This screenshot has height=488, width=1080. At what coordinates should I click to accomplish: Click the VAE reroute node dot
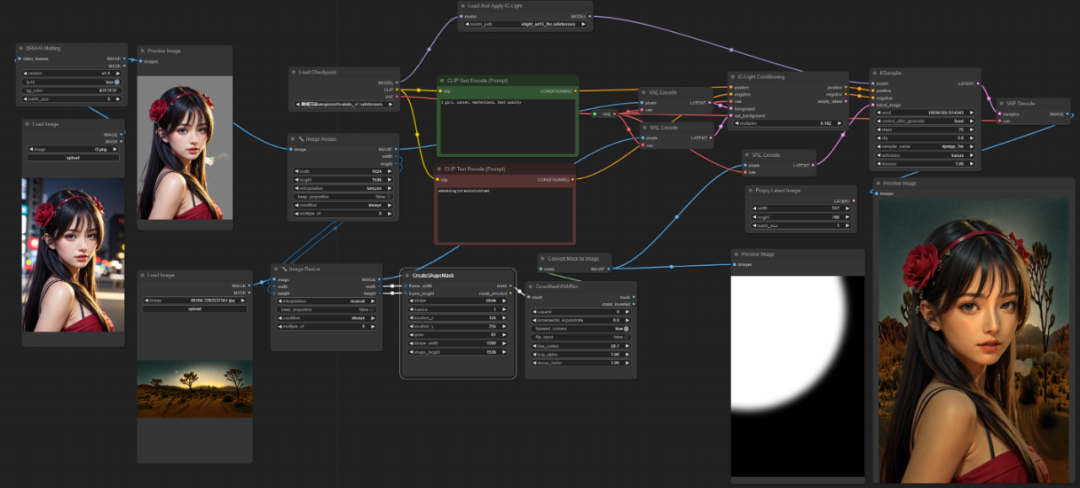pyautogui.click(x=596, y=114)
